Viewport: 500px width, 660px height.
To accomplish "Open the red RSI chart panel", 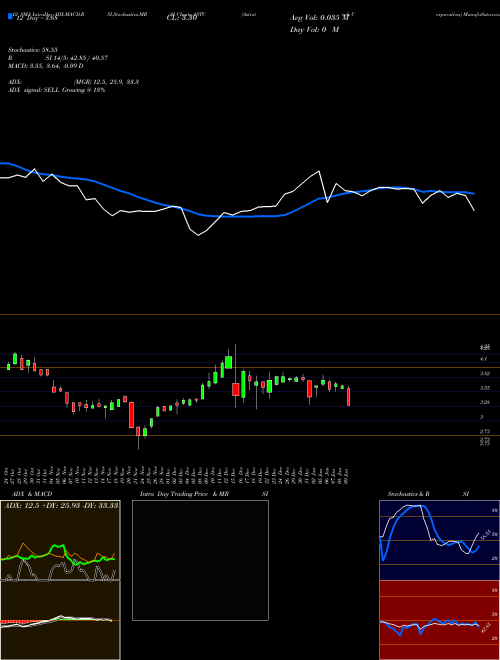I will [x=439, y=620].
